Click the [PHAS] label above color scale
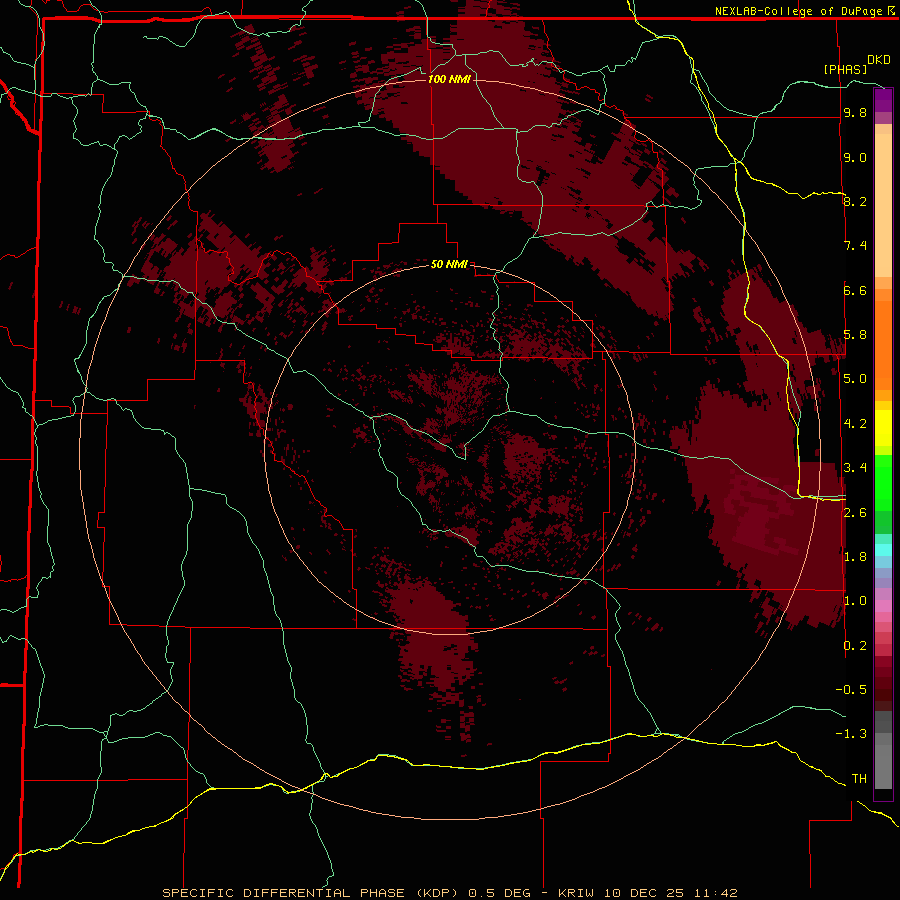Screen dimensions: 900x900 point(845,69)
